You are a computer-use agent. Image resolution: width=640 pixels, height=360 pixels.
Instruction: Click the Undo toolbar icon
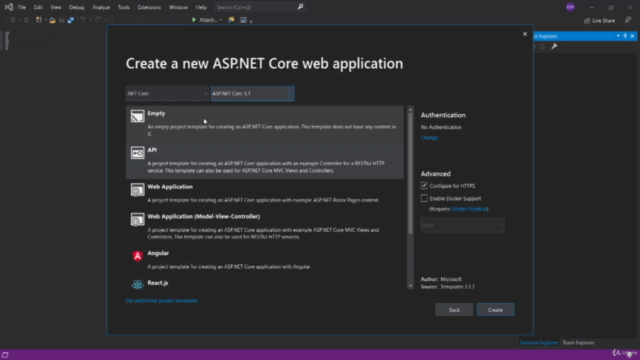pyautogui.click(x=83, y=20)
